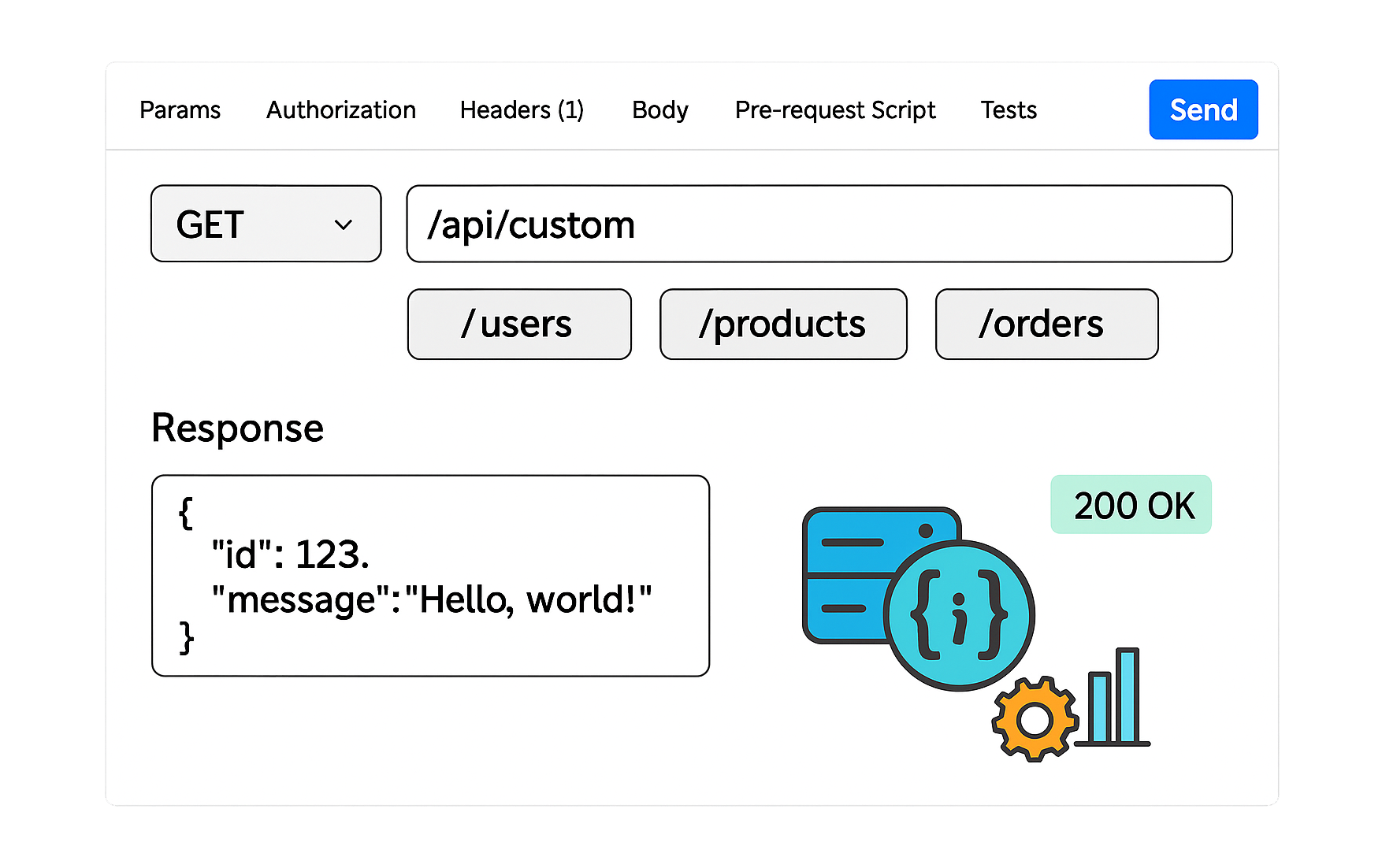
Task: Expand the request method chevron
Action: [x=344, y=224]
